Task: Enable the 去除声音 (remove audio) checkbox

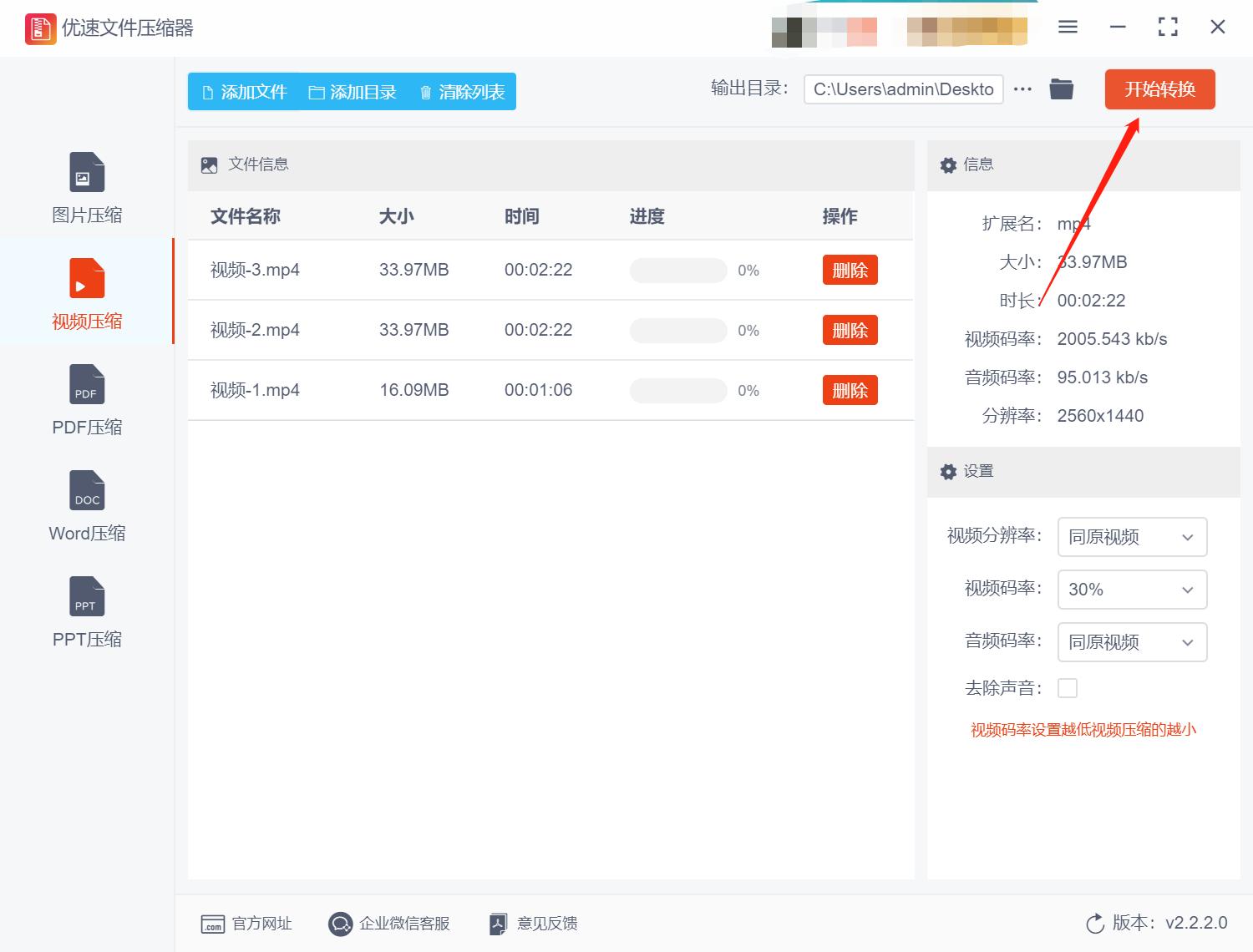Action: 1068,687
